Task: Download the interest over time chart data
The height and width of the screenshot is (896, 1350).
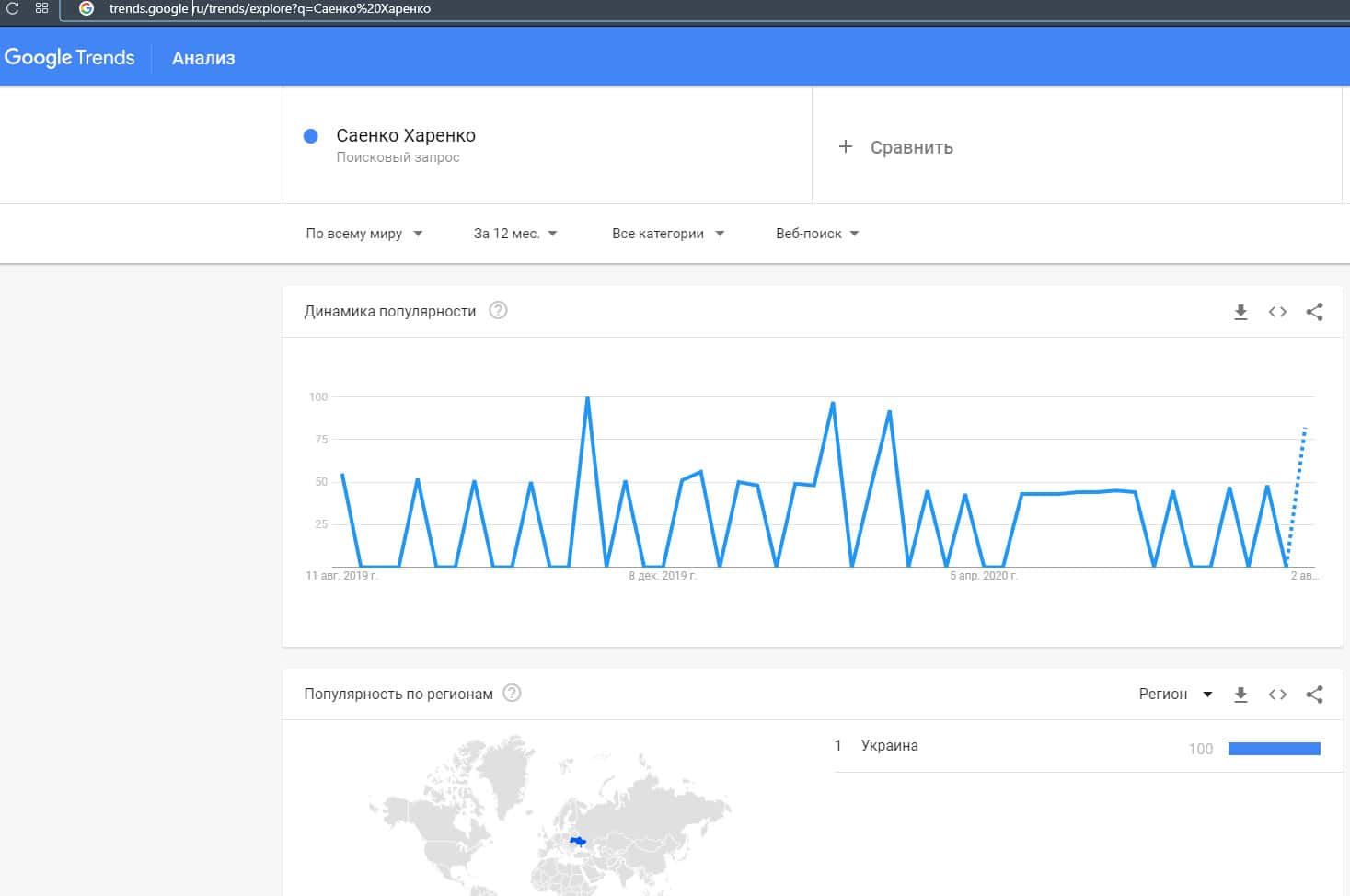Action: (x=1240, y=312)
